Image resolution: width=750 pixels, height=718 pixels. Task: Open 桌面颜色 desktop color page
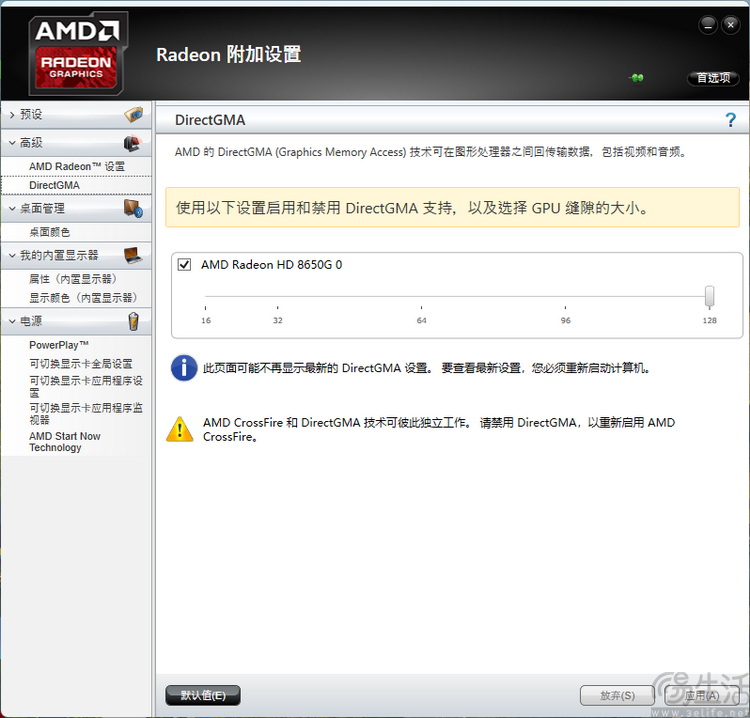[50, 232]
